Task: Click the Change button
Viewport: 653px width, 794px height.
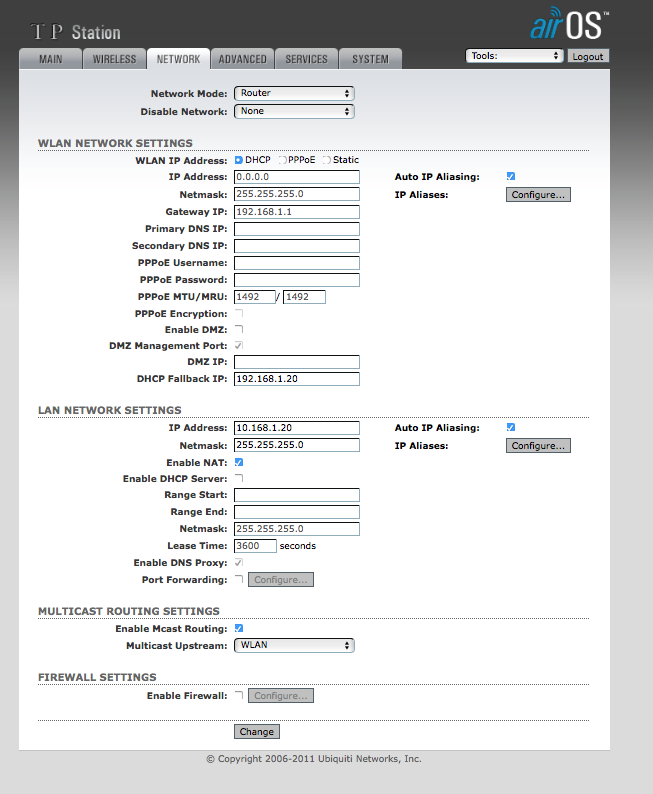Action: [x=257, y=732]
